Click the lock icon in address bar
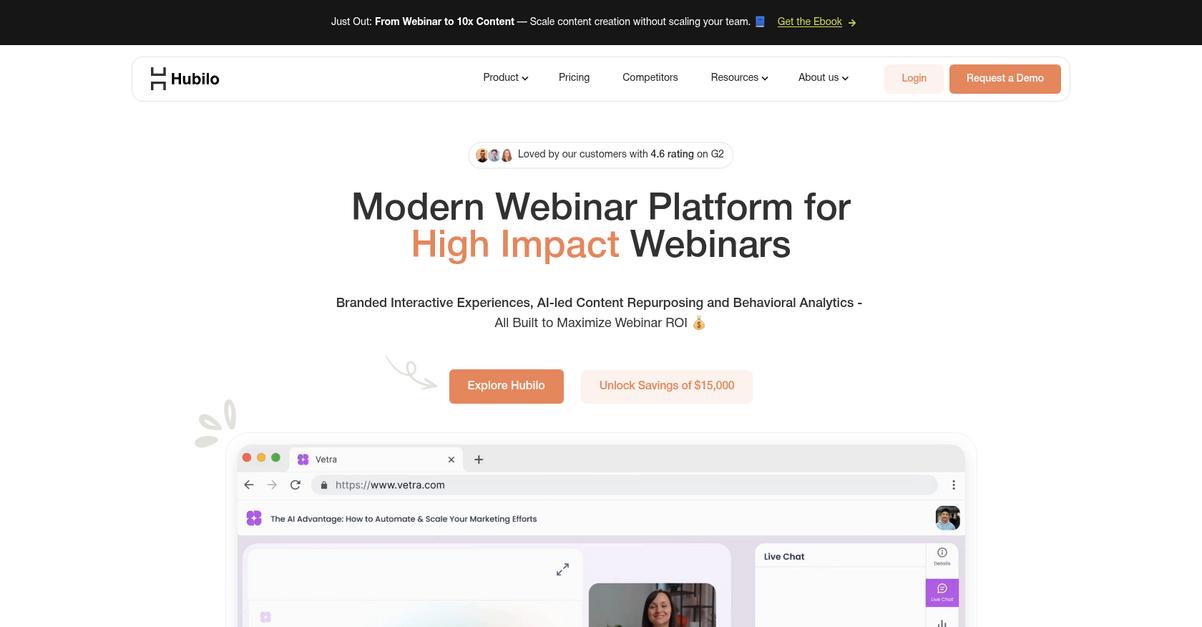This screenshot has width=1202, height=627. 324,485
